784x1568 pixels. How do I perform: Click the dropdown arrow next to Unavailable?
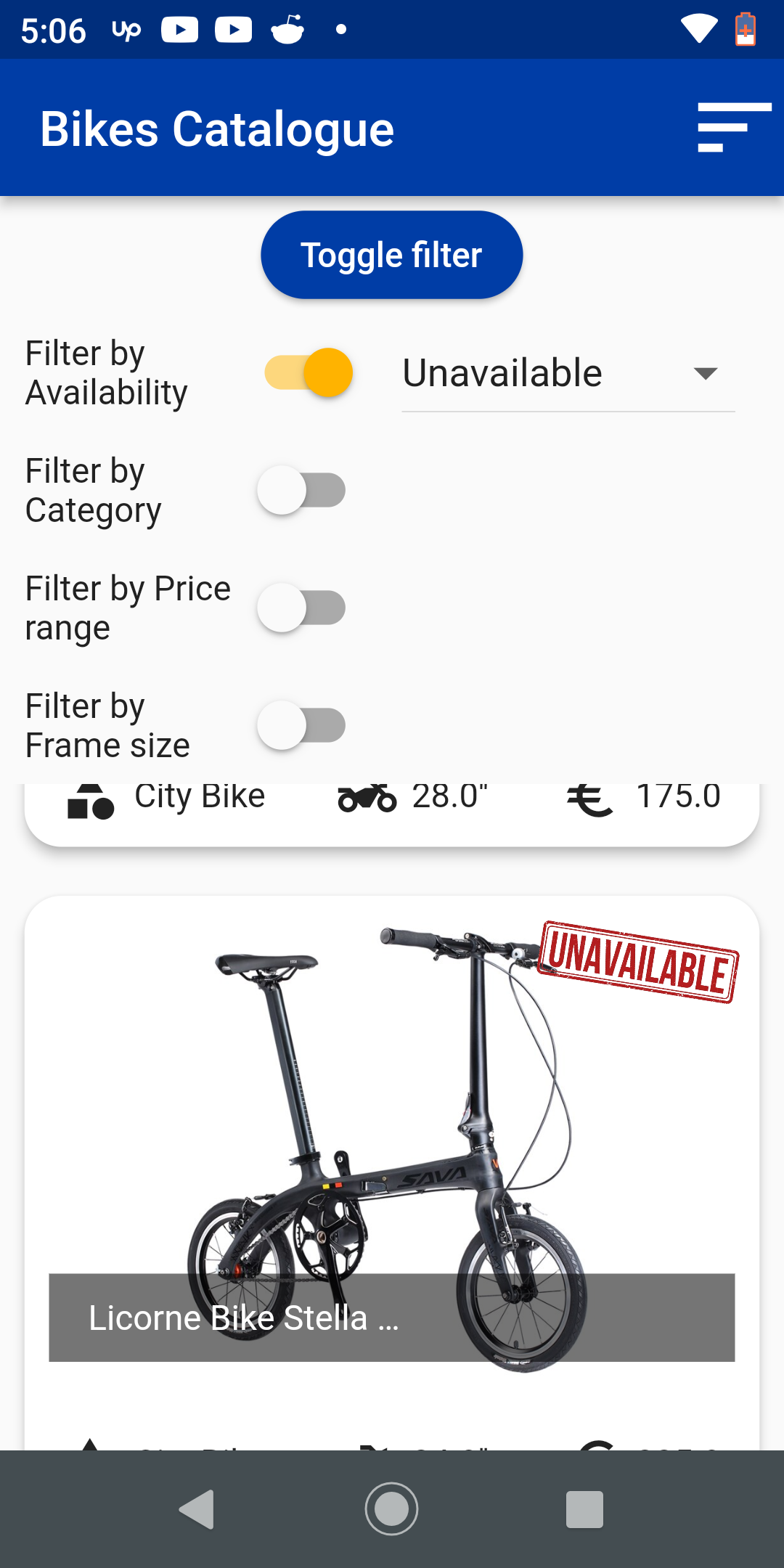pos(705,373)
